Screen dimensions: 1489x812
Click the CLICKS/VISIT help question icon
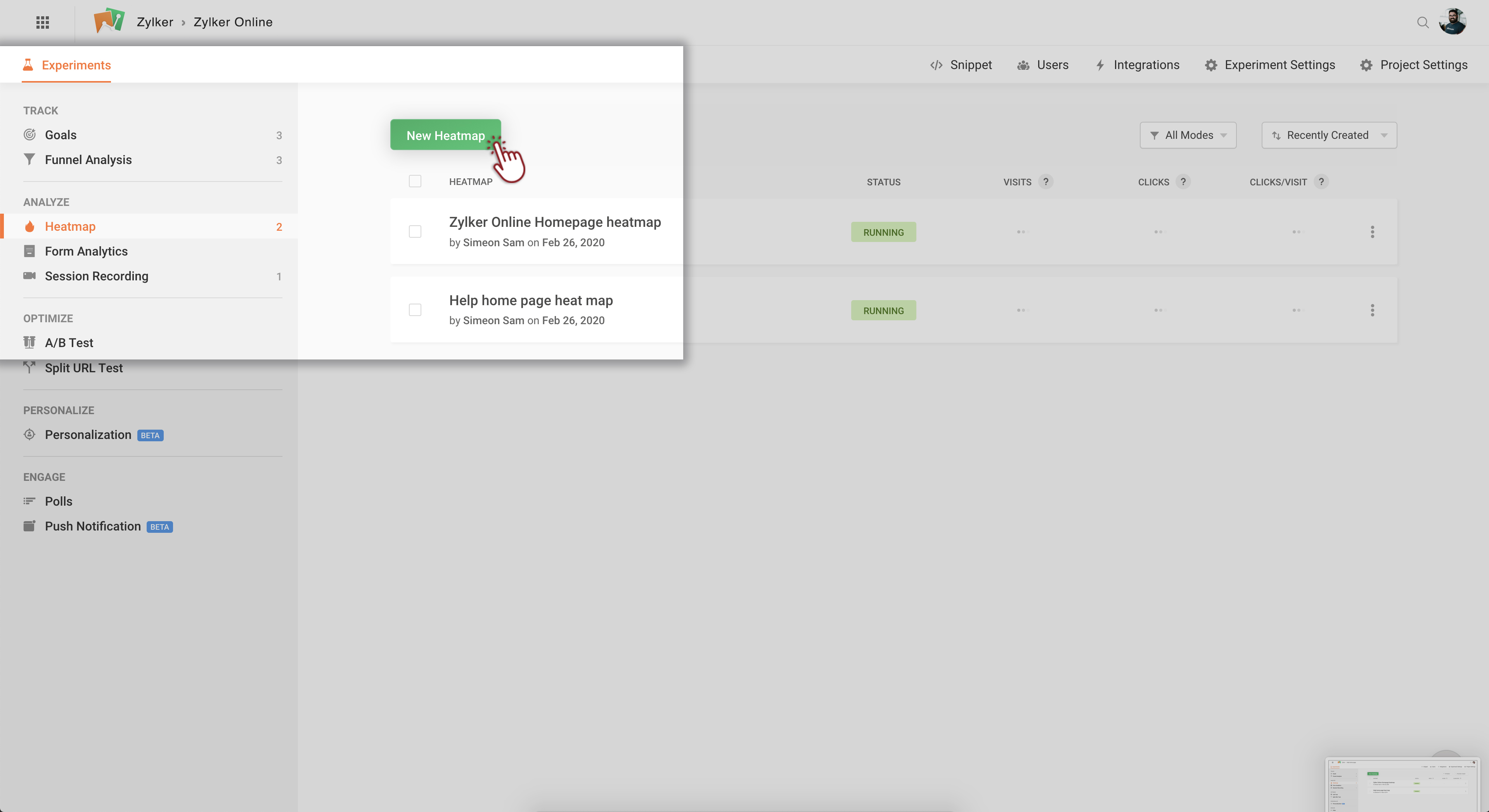click(1321, 181)
